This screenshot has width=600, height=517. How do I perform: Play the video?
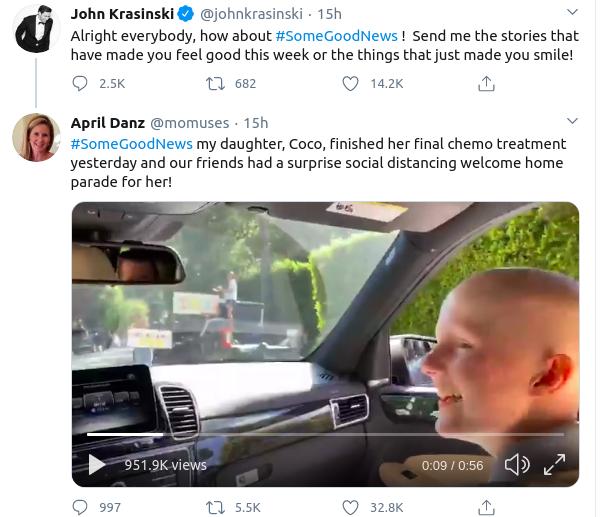(97, 464)
